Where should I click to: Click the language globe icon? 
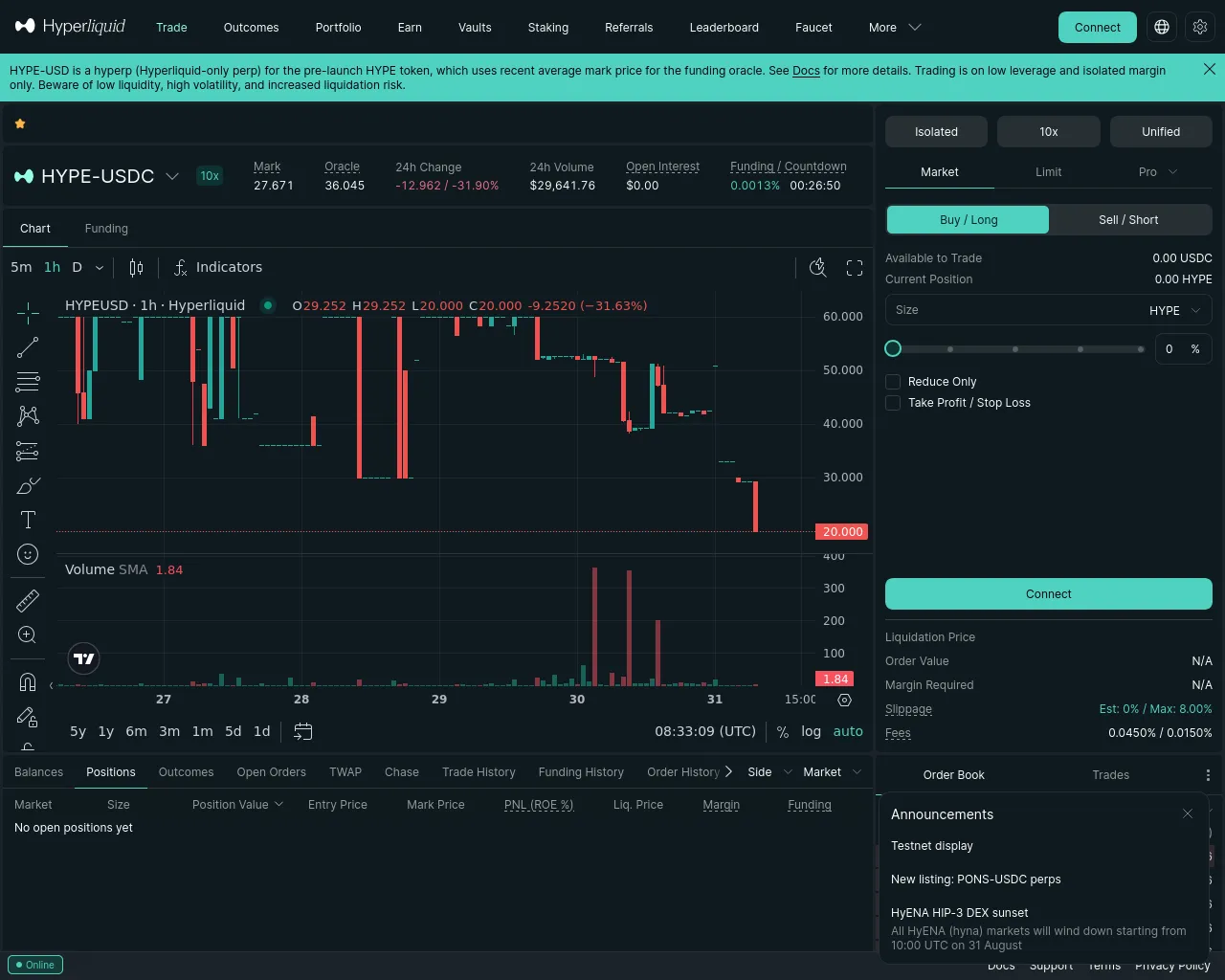click(x=1162, y=27)
